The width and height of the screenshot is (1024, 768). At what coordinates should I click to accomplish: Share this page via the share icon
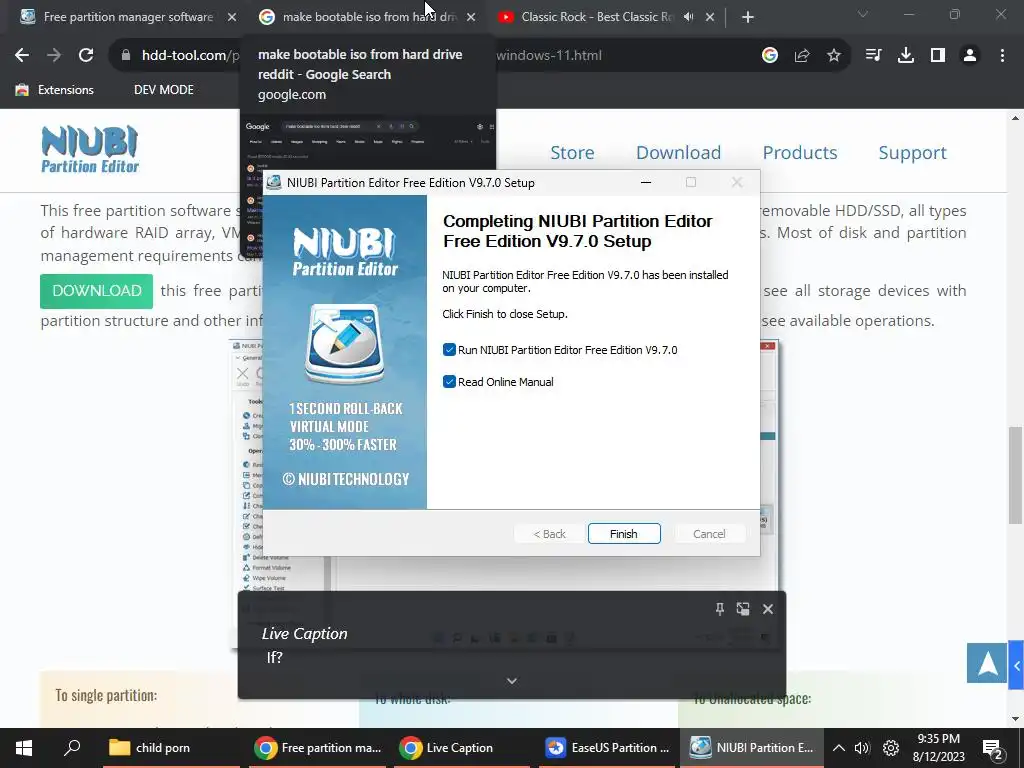pyautogui.click(x=802, y=56)
